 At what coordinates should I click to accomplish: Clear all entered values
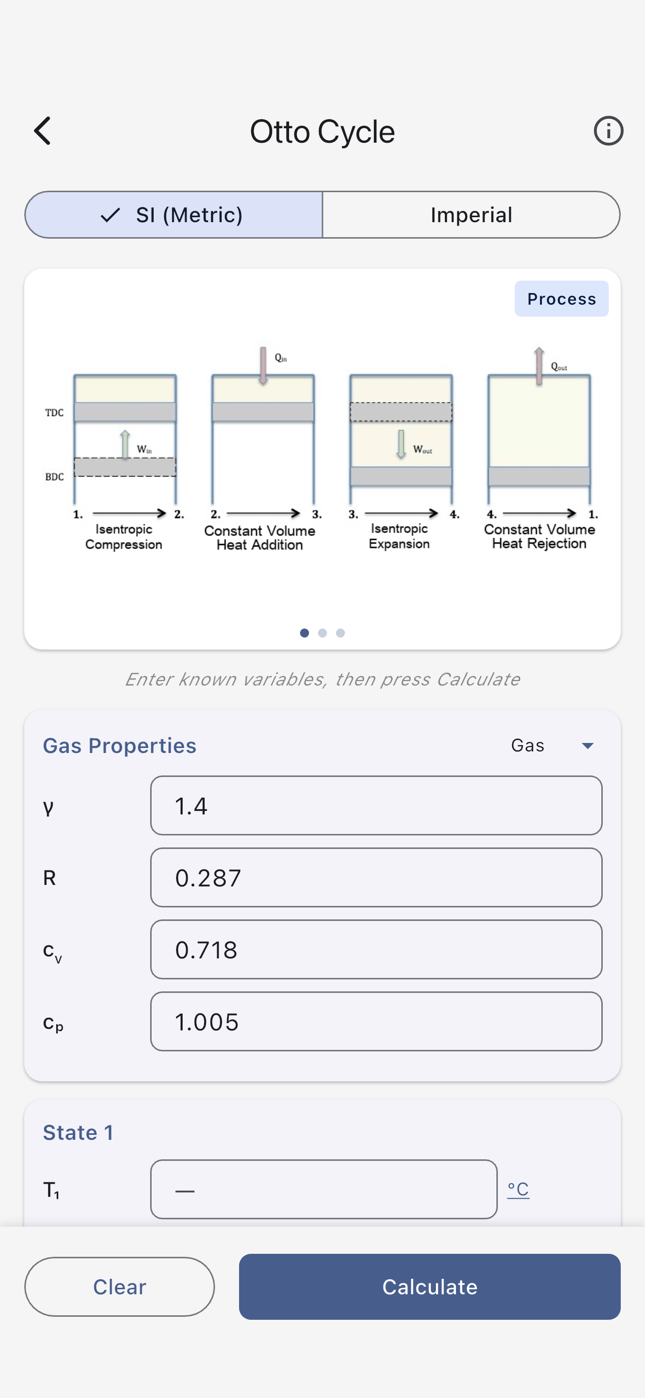[x=119, y=1287]
